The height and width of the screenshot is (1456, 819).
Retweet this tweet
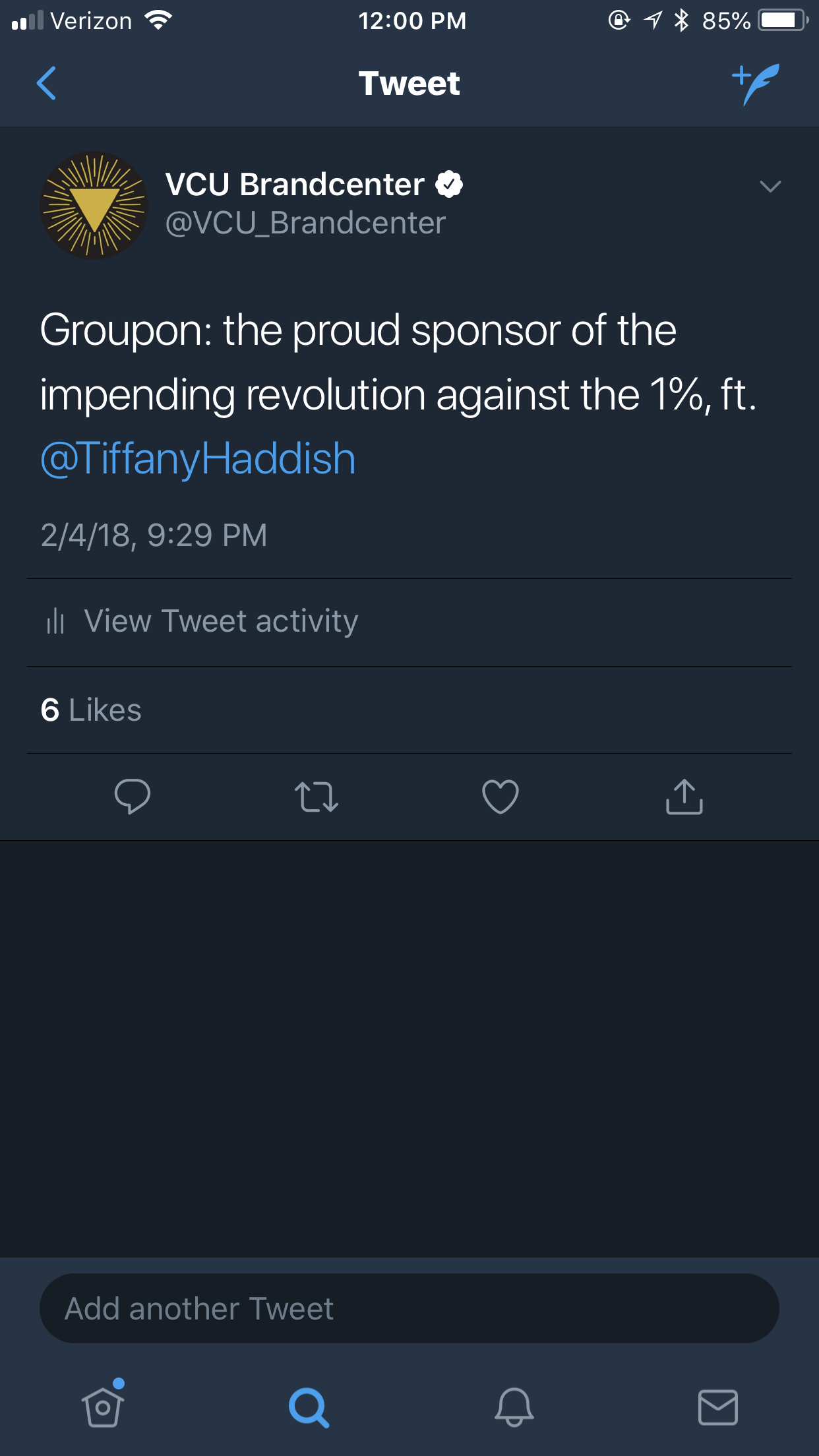point(317,797)
